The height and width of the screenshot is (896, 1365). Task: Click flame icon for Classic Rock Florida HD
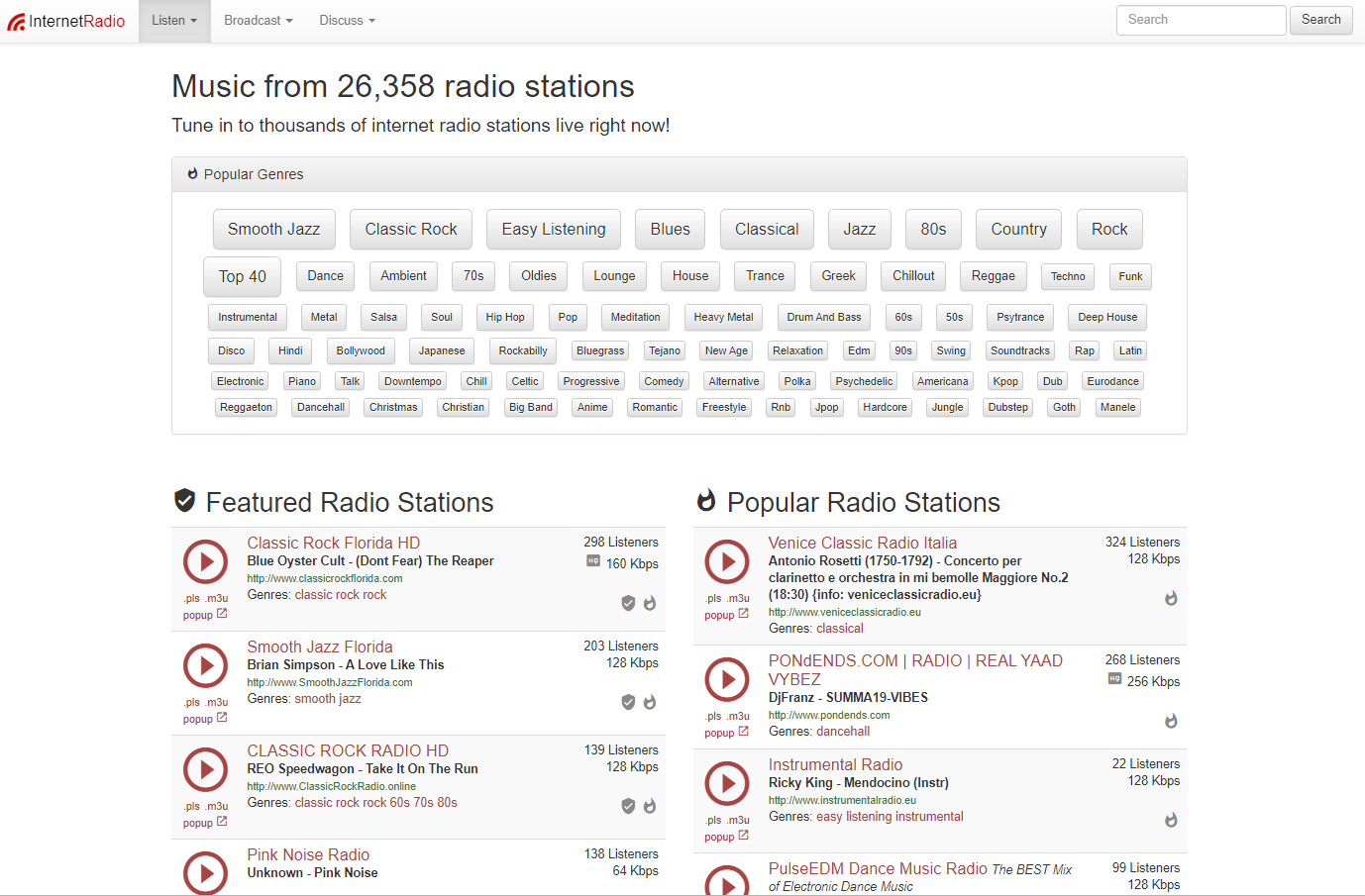click(x=650, y=603)
